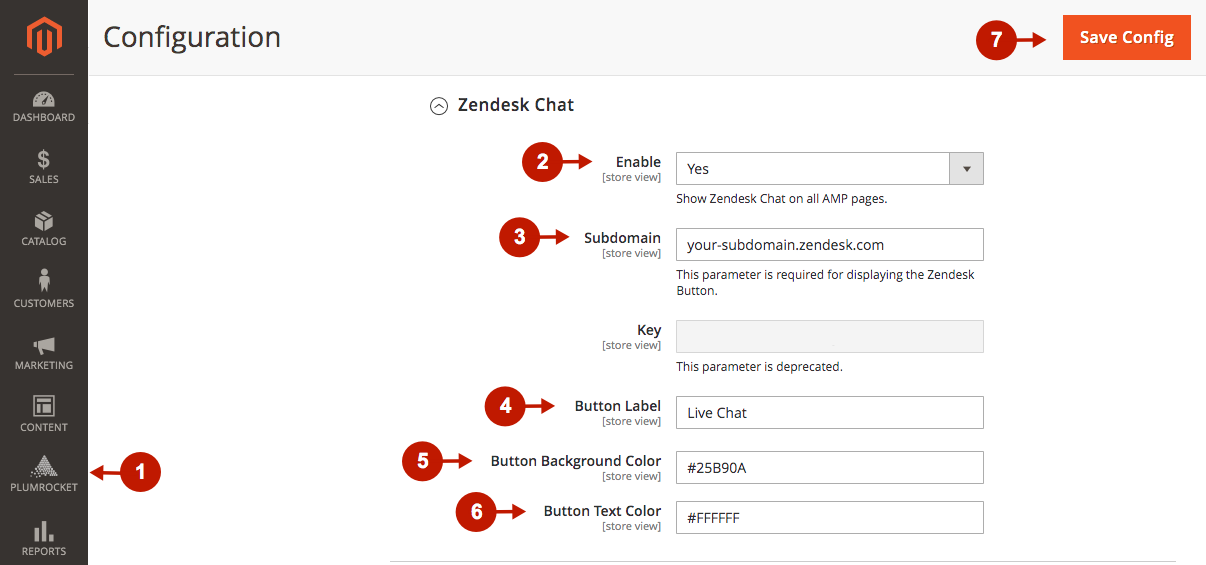Click the disabled Key input field
The width and height of the screenshot is (1206, 565).
829,337
